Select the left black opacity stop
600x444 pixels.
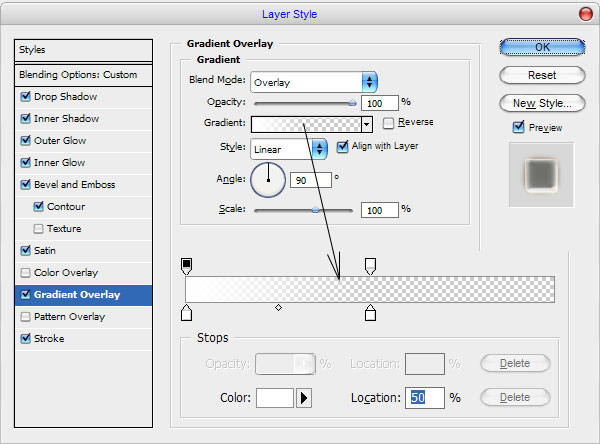tap(186, 266)
